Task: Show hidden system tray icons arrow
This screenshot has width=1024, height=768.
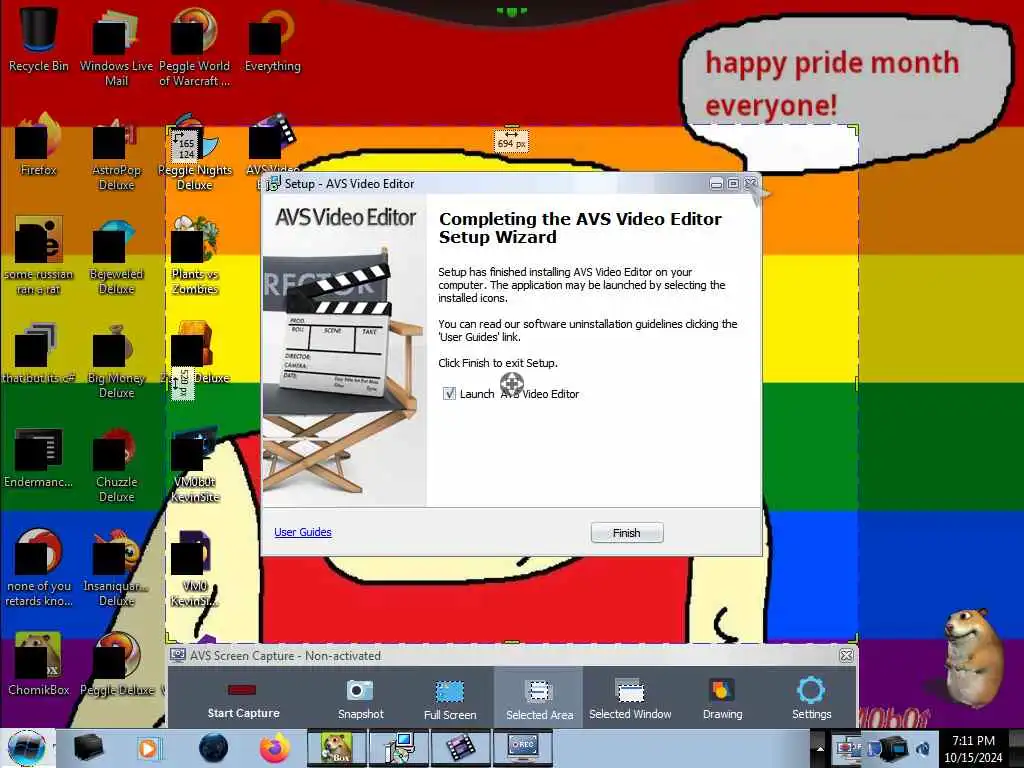Action: click(x=820, y=748)
